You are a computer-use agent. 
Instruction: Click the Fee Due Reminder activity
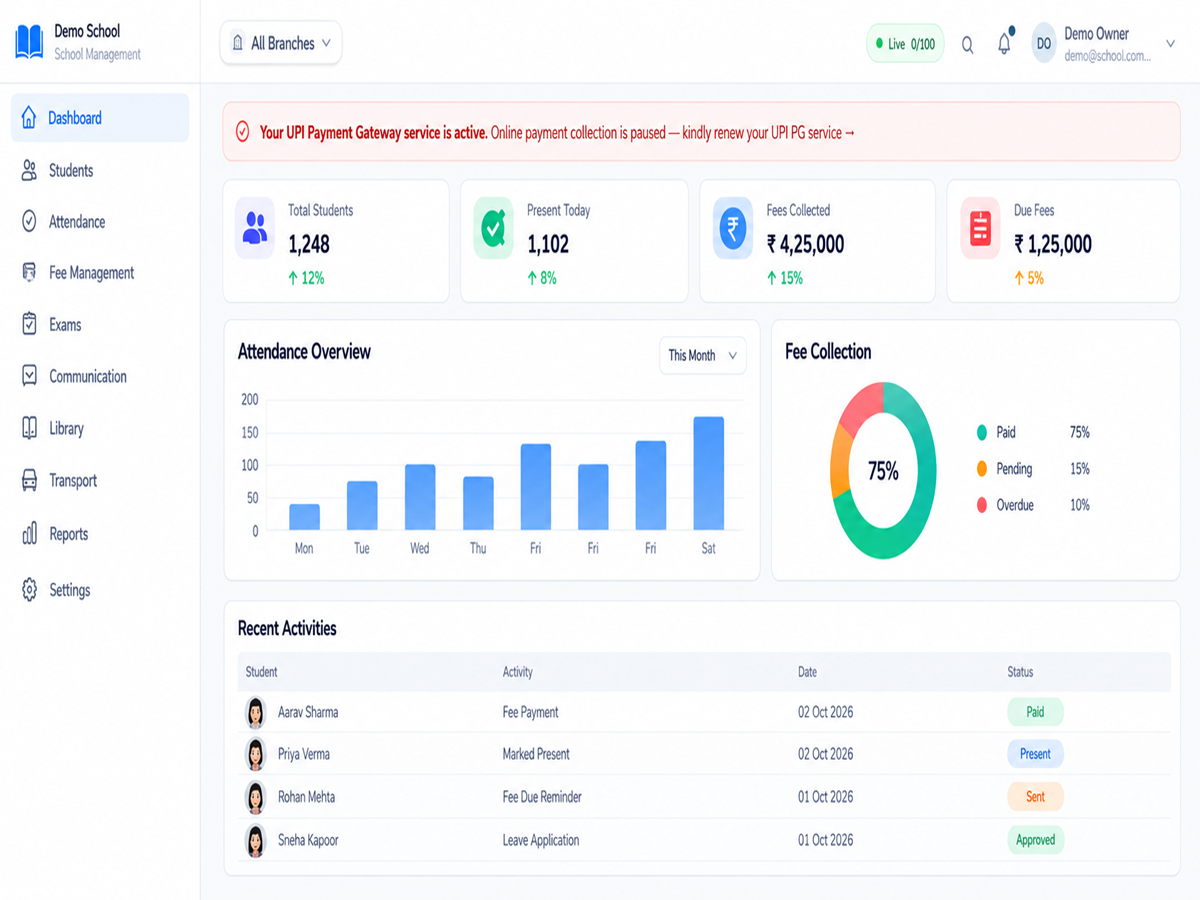542,797
